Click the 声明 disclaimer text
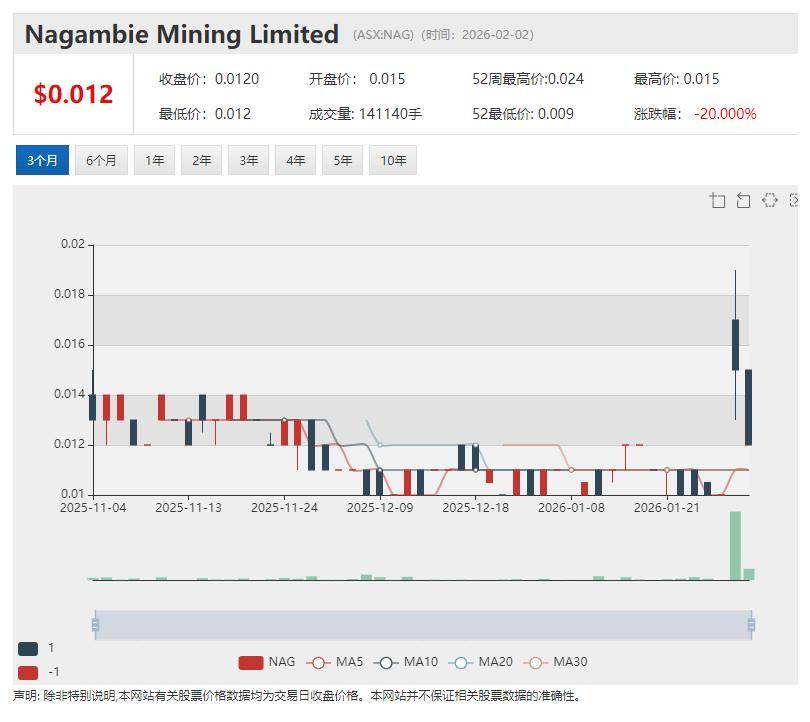Viewport: 810px width, 722px height. (x=297, y=696)
